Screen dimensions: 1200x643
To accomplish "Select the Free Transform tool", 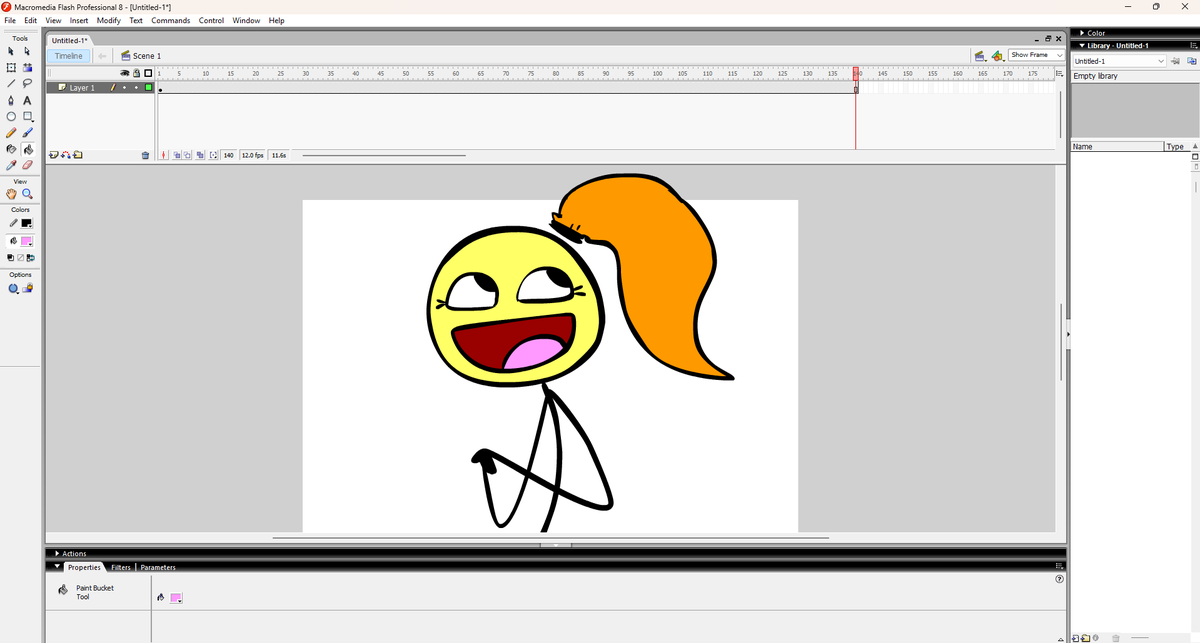I will [11, 67].
